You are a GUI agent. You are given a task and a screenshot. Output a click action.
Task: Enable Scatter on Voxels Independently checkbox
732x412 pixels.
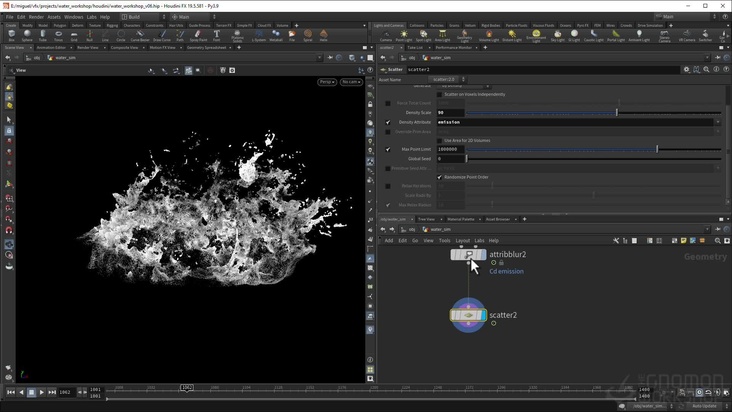click(439, 94)
